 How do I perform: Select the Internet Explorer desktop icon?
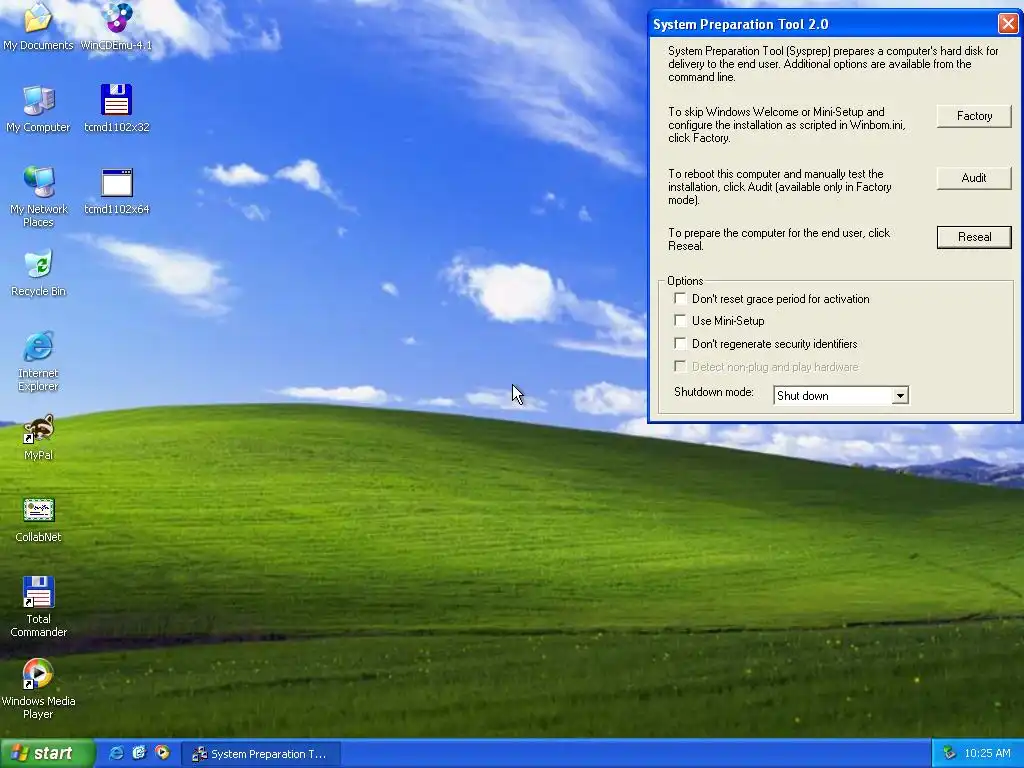38,361
